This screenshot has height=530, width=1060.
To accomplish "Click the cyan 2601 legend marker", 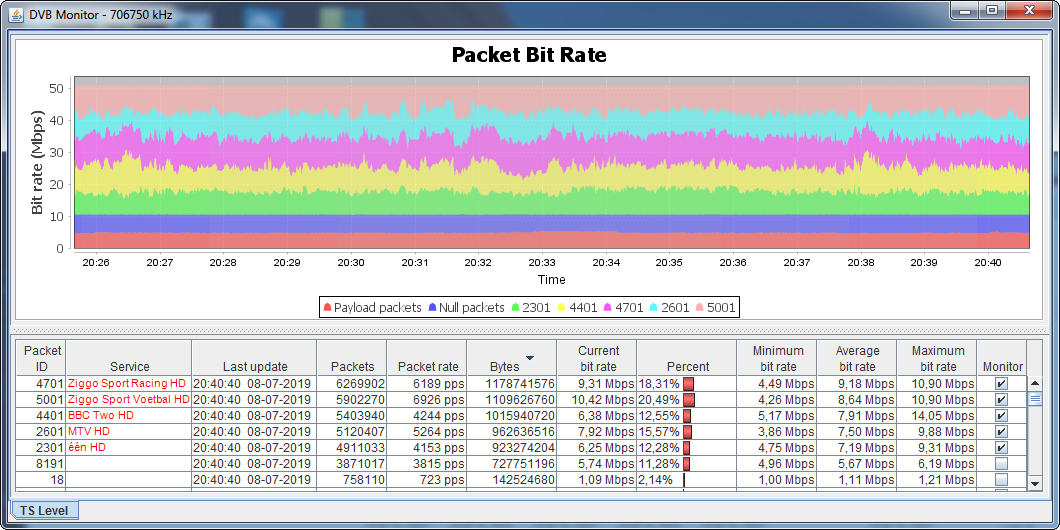I will click(655, 308).
